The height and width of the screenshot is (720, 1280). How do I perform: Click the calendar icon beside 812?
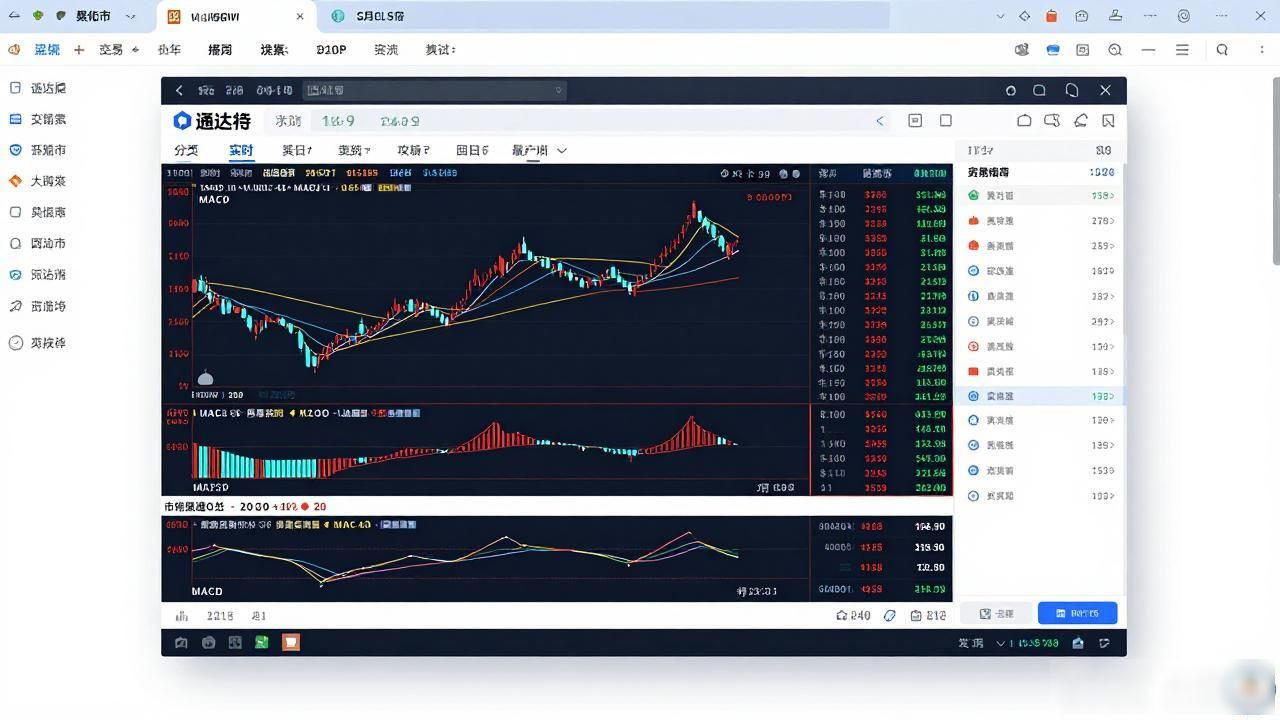[917, 616]
